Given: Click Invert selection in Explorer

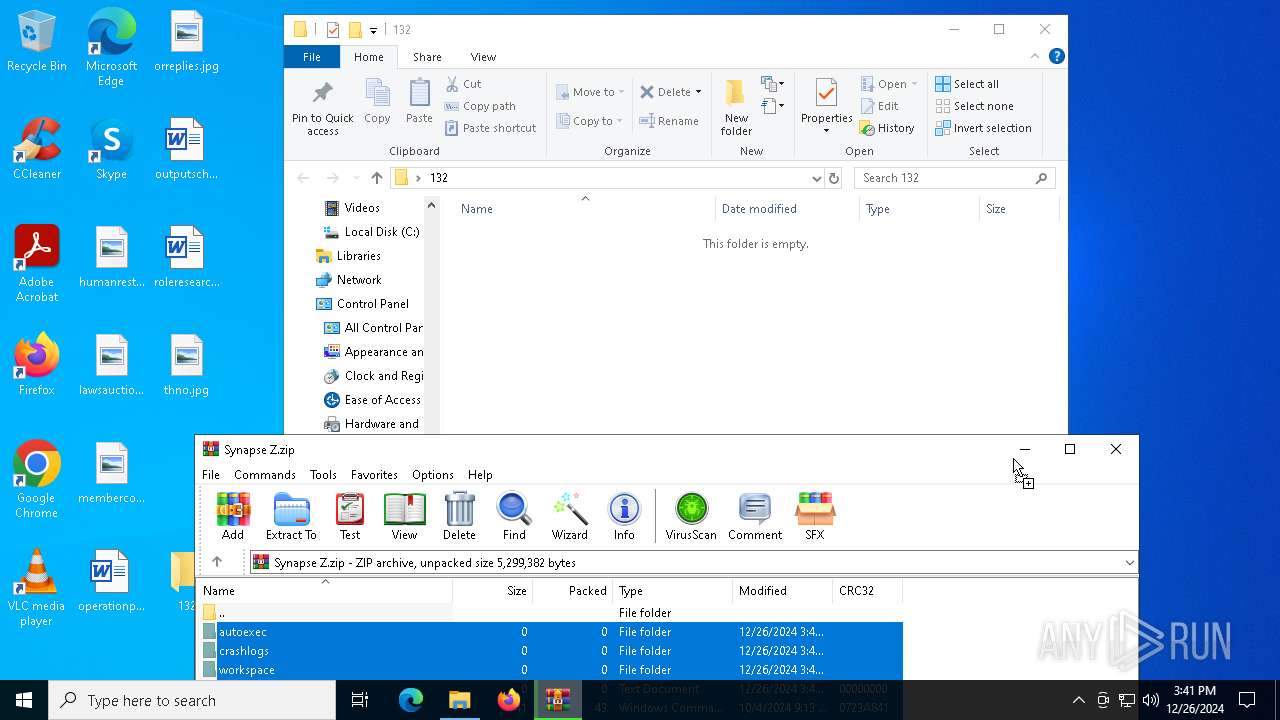Looking at the screenshot, I should pyautogui.click(x=983, y=128).
